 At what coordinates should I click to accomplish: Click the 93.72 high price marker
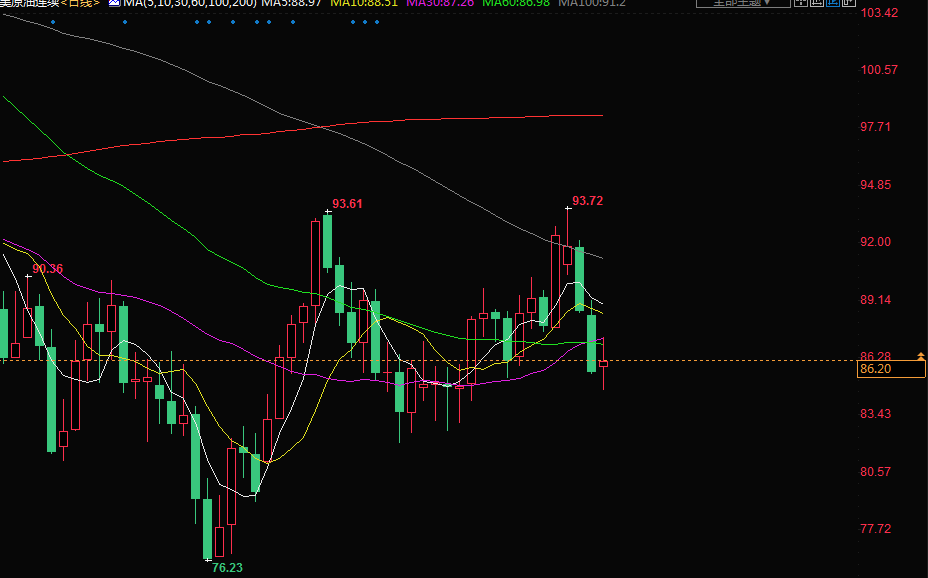tap(588, 201)
